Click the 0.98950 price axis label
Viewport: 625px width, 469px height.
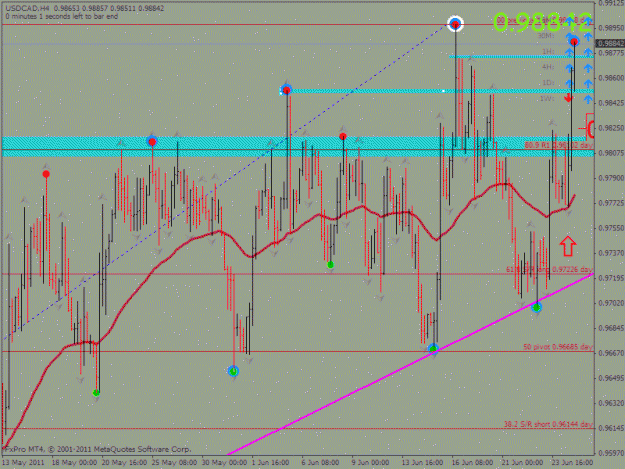click(611, 28)
